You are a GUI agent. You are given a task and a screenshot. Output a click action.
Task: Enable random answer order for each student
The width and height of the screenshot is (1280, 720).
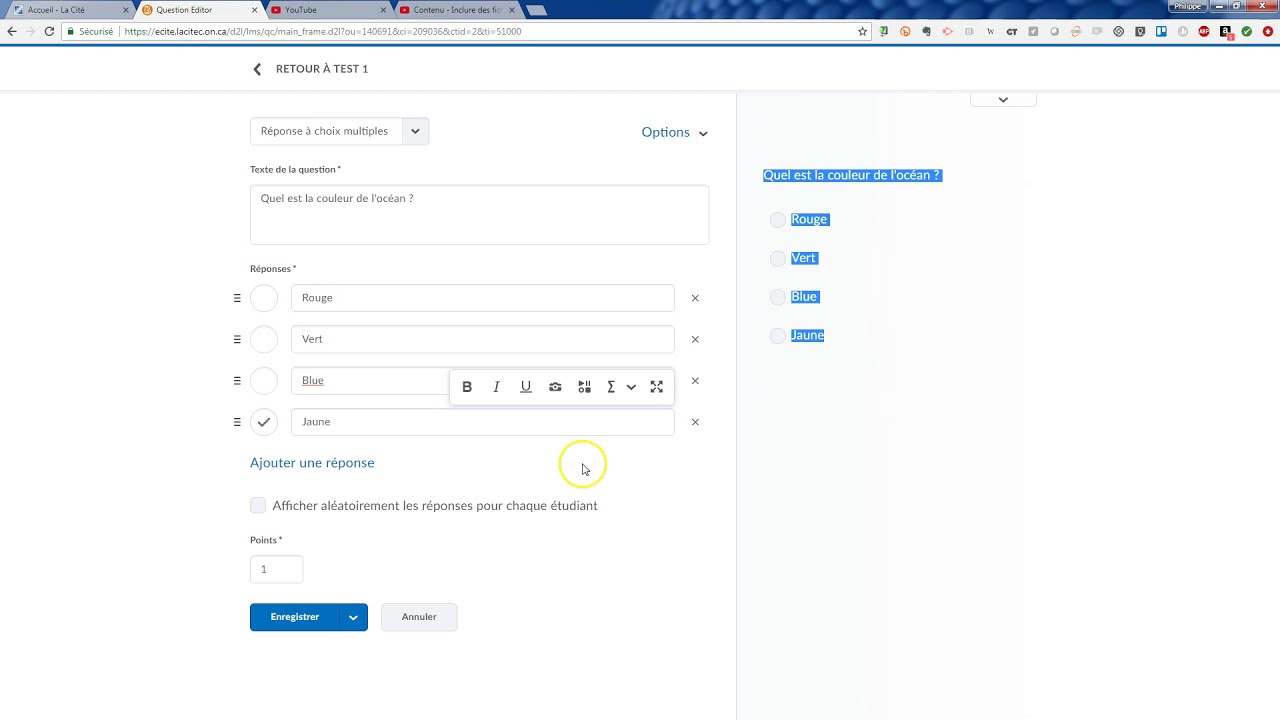click(258, 505)
